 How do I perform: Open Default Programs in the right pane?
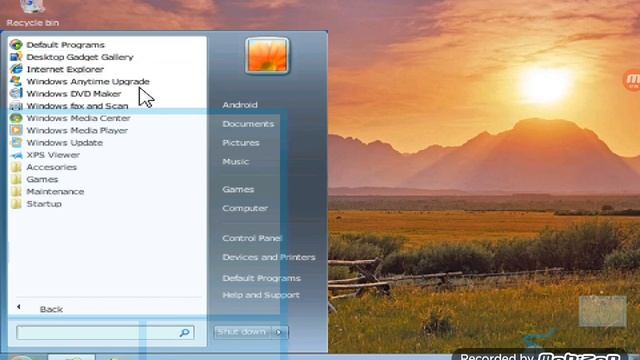tap(262, 278)
